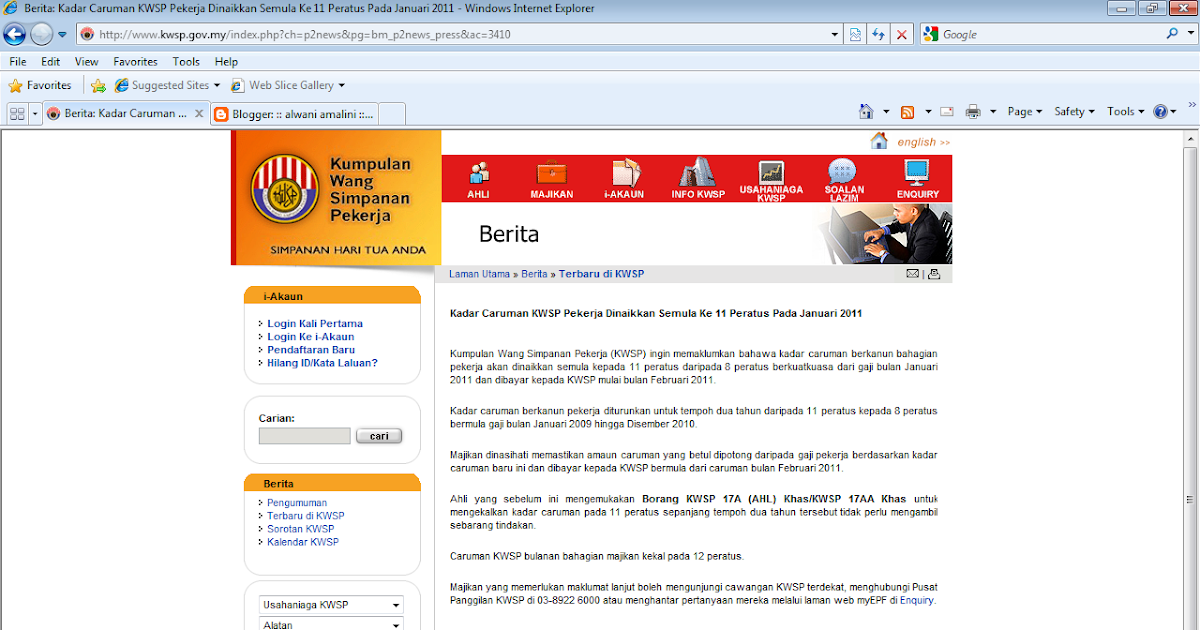Follow the Enquiry link in article text
This screenshot has width=1200, height=630.
pyautogui.click(x=917, y=601)
